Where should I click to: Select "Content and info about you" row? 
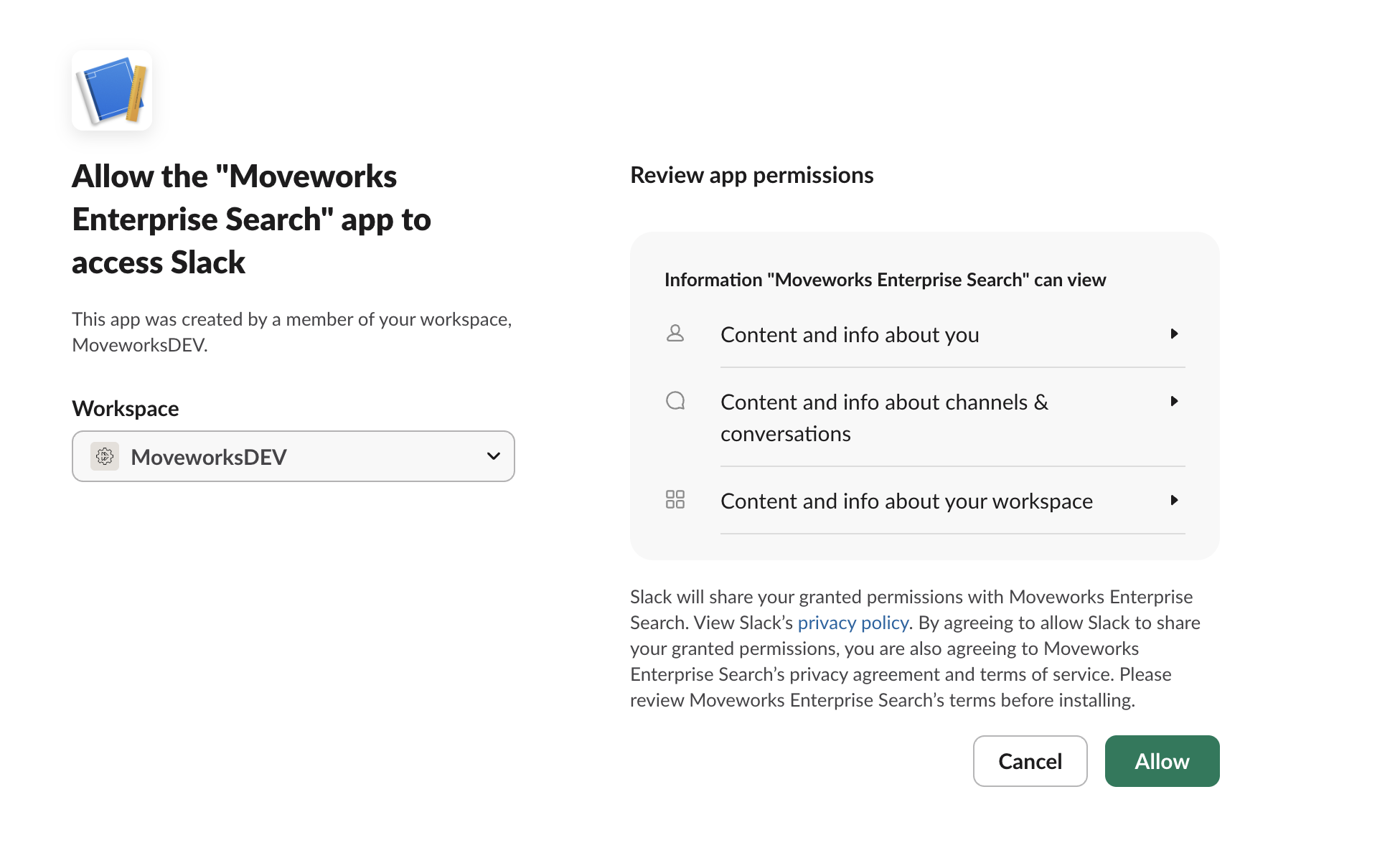click(x=850, y=335)
